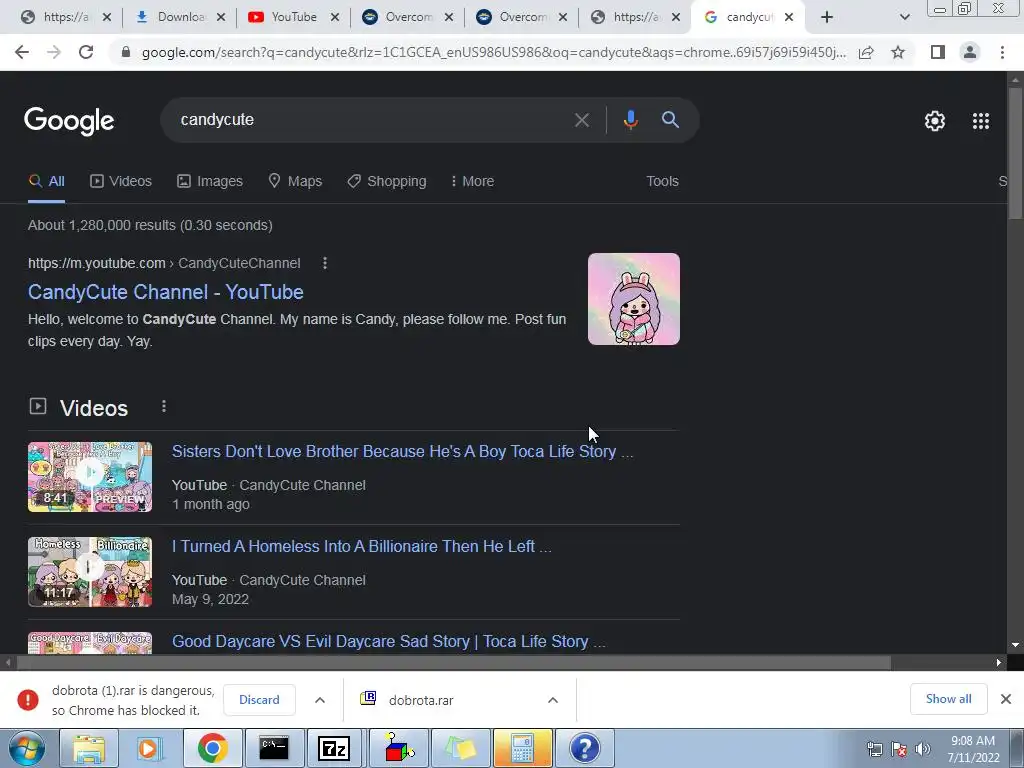This screenshot has height=768, width=1024.
Task: Open options beside Videos heading
Action: click(x=164, y=407)
